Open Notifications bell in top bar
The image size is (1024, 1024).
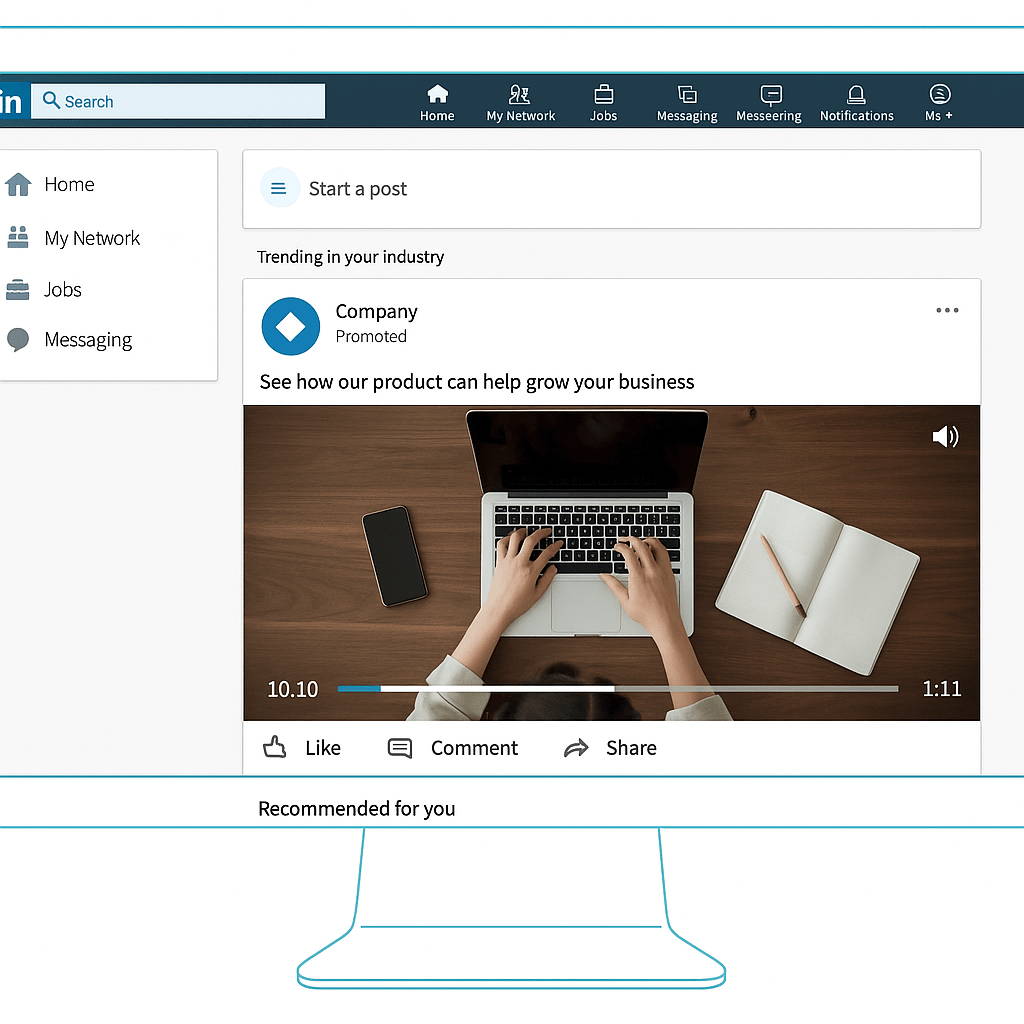click(856, 103)
